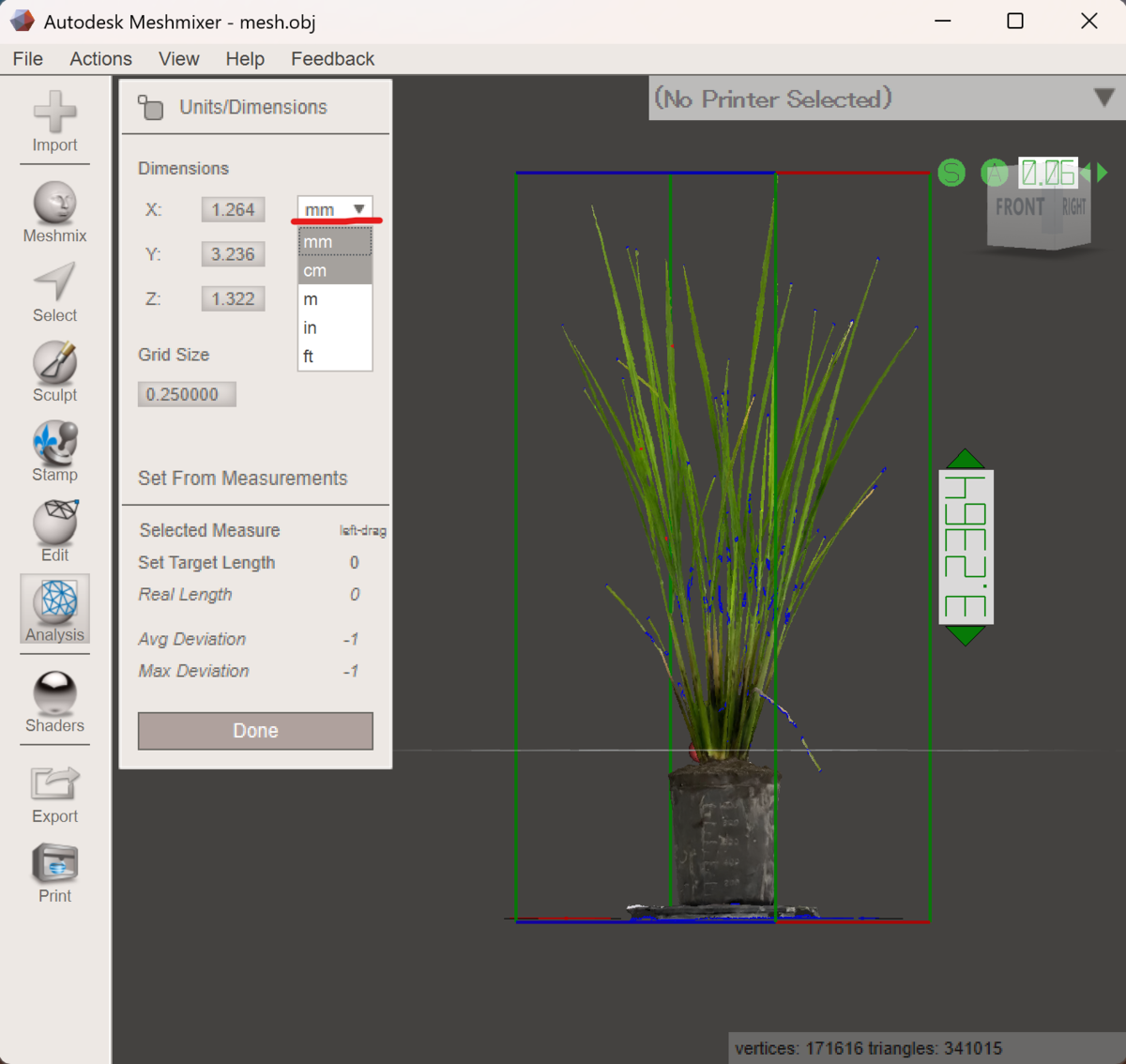The height and width of the screenshot is (1064, 1126).
Task: Open the Actions menu
Action: tap(100, 58)
